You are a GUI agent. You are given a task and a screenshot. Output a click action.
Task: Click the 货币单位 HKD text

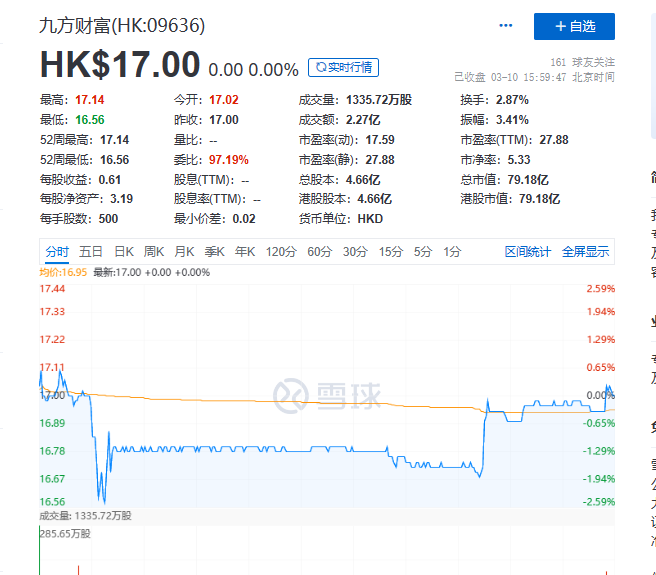[370, 218]
